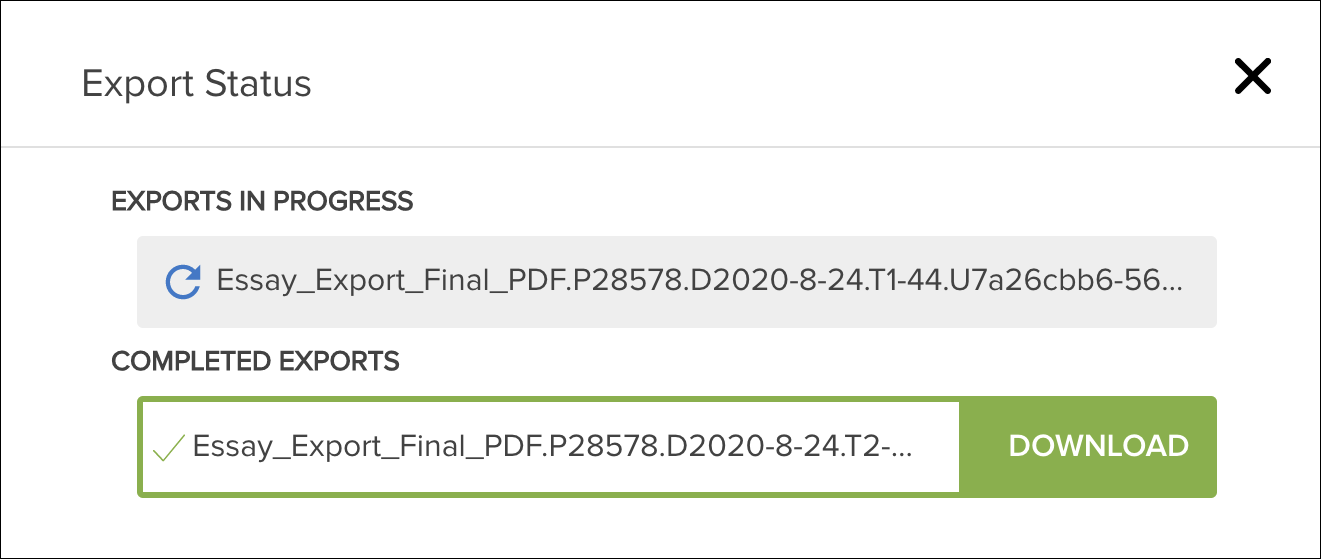Click Essay_Export_Final_PDF in the completed row
This screenshot has width=1321, height=559.
(358, 446)
